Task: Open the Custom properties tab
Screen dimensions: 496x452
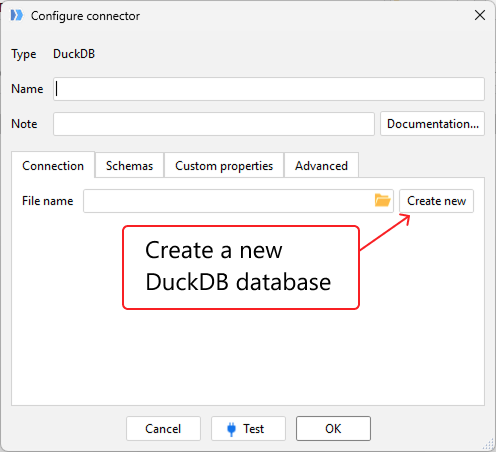Action: (x=224, y=165)
